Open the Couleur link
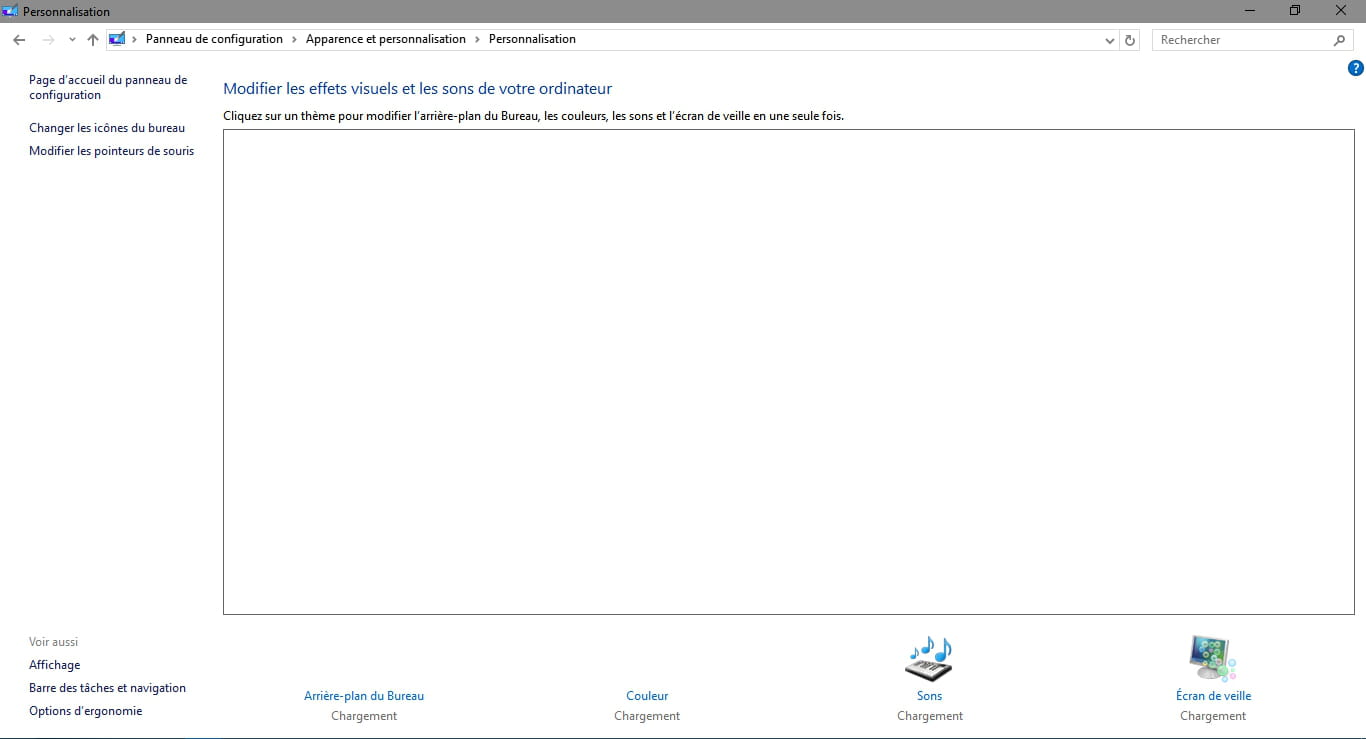The height and width of the screenshot is (739, 1366). [x=647, y=696]
